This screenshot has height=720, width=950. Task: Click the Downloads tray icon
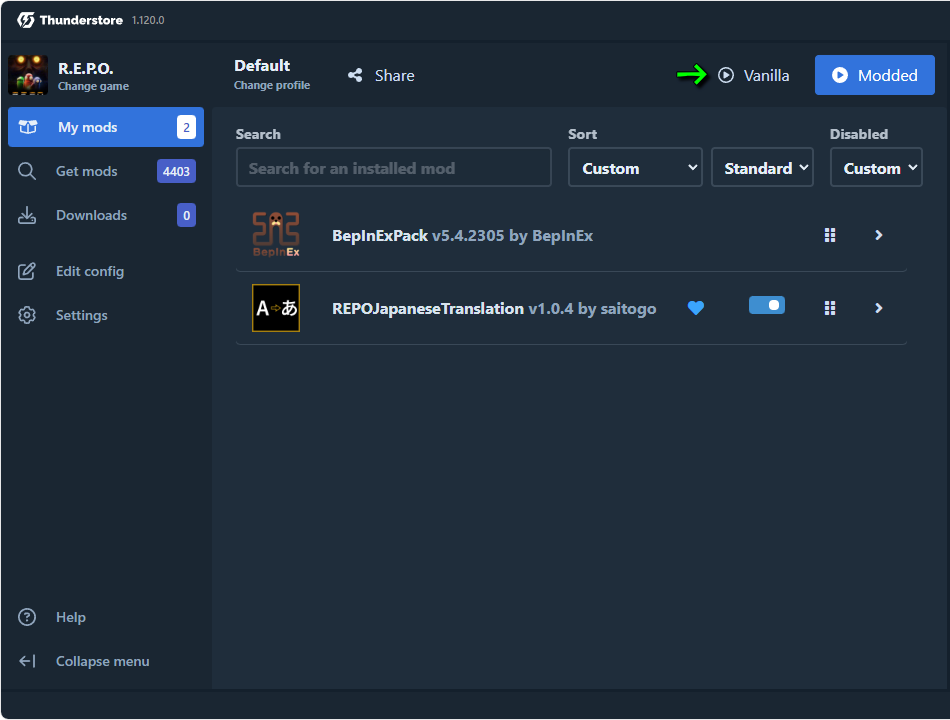coord(27,215)
